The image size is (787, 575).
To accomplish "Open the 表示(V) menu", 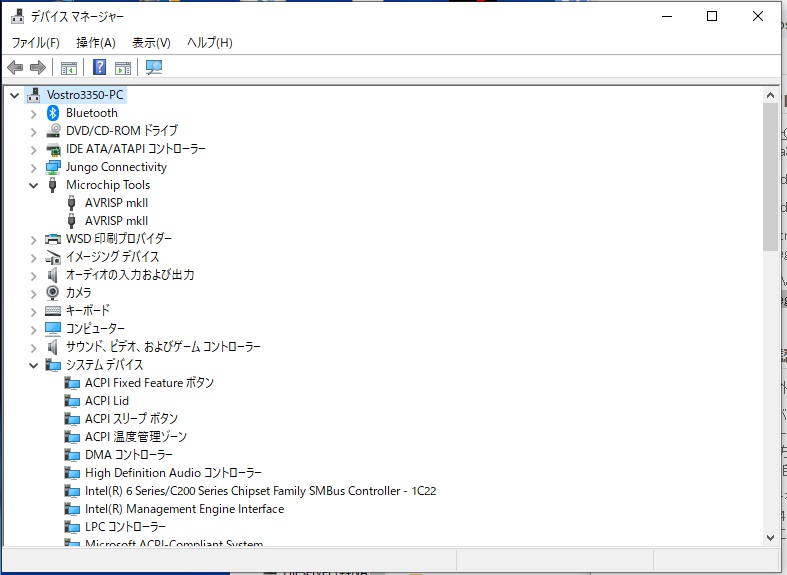I will 151,43.
